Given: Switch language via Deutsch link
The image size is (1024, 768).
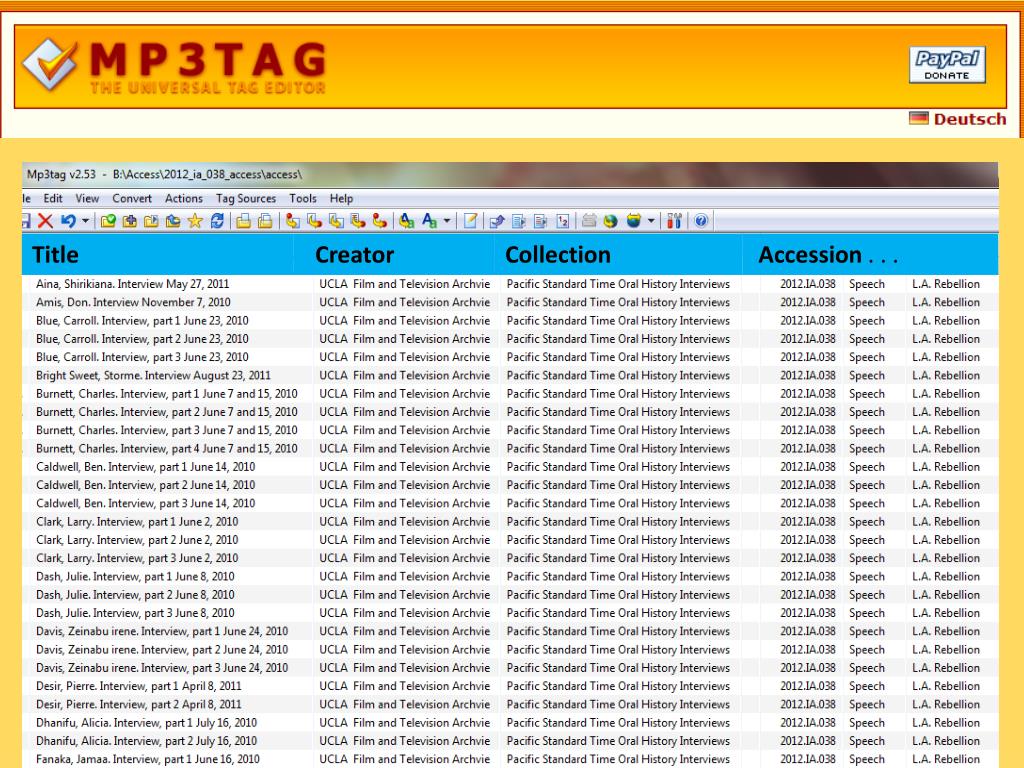Looking at the screenshot, I should click(958, 119).
